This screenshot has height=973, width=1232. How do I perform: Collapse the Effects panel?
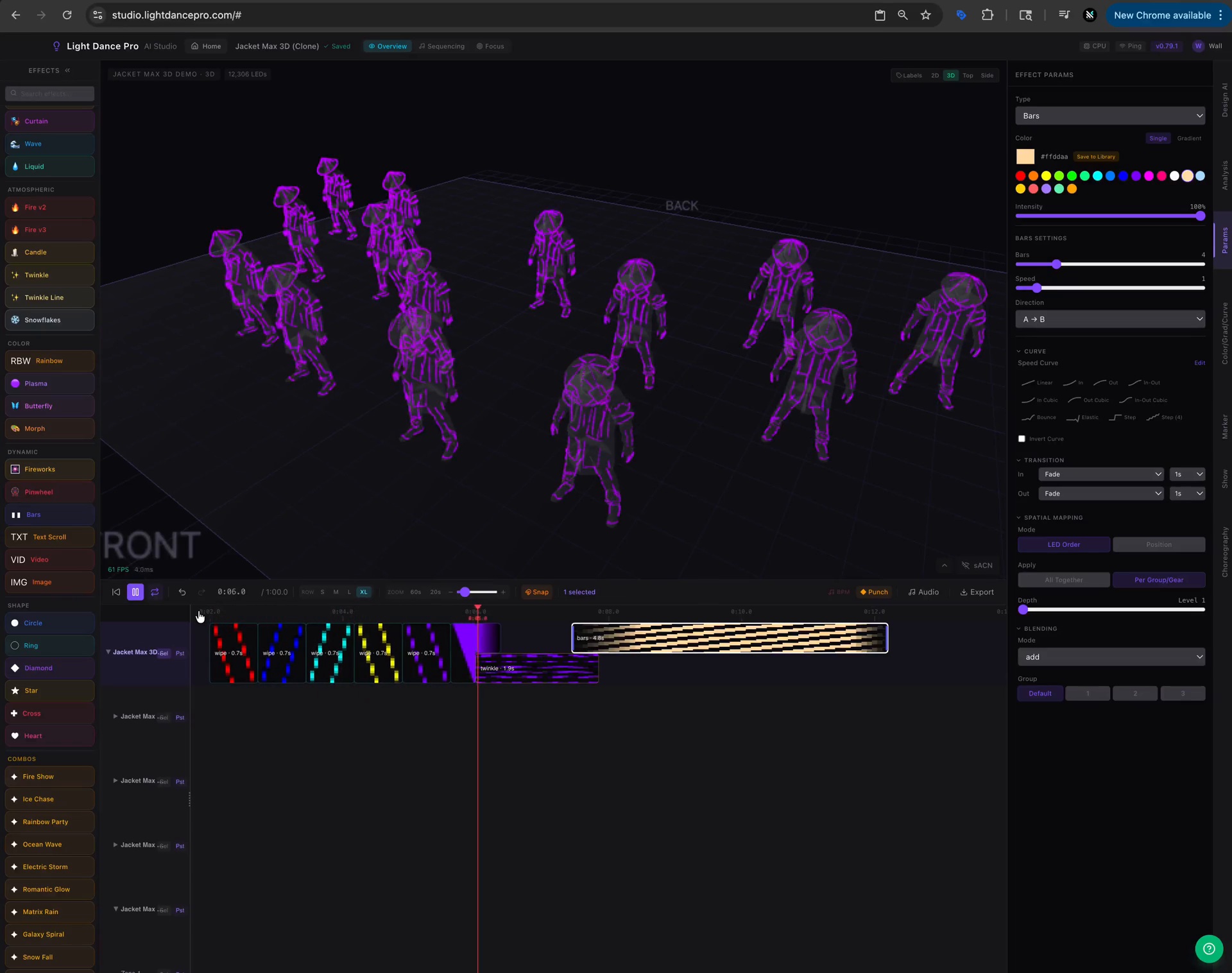(x=67, y=71)
